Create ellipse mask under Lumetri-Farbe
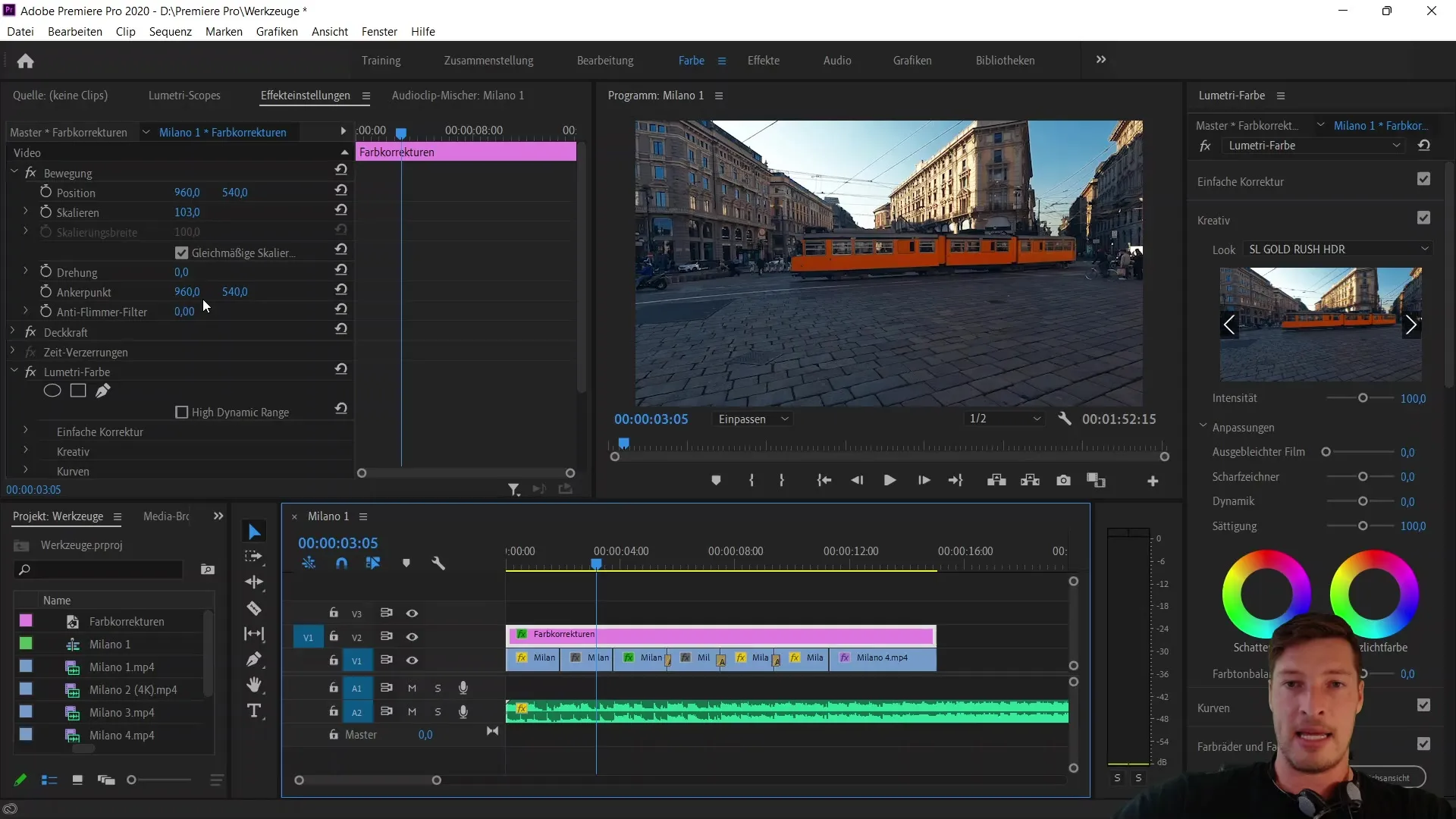 [x=52, y=391]
